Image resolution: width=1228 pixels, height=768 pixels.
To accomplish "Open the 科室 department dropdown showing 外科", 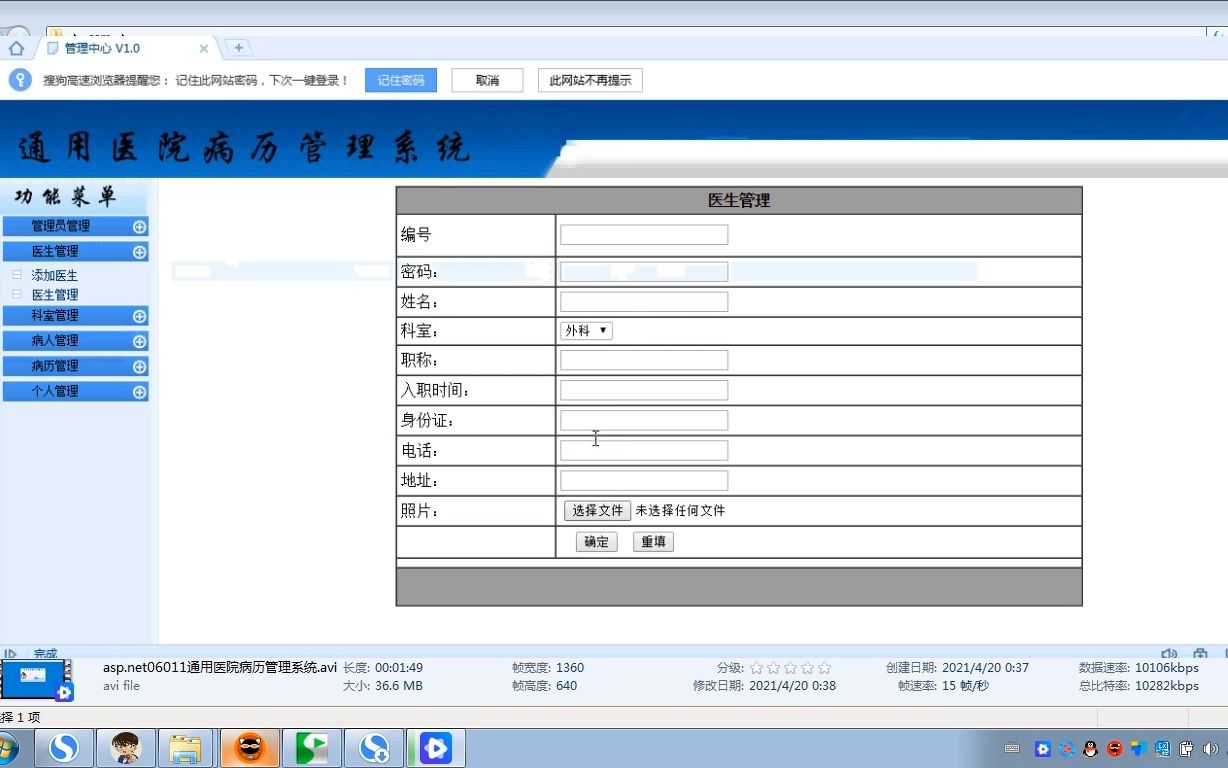I will click(586, 330).
